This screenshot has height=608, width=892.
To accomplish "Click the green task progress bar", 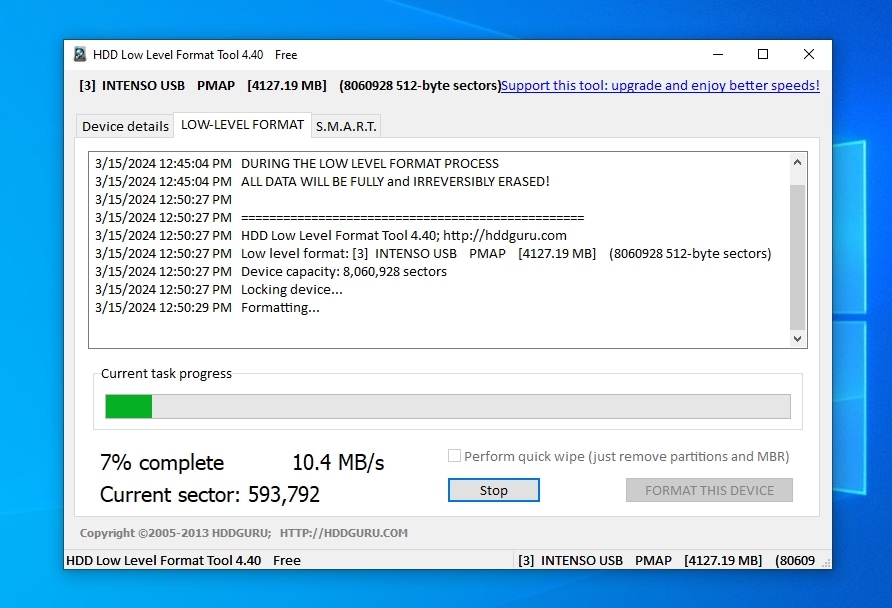I will [448, 407].
